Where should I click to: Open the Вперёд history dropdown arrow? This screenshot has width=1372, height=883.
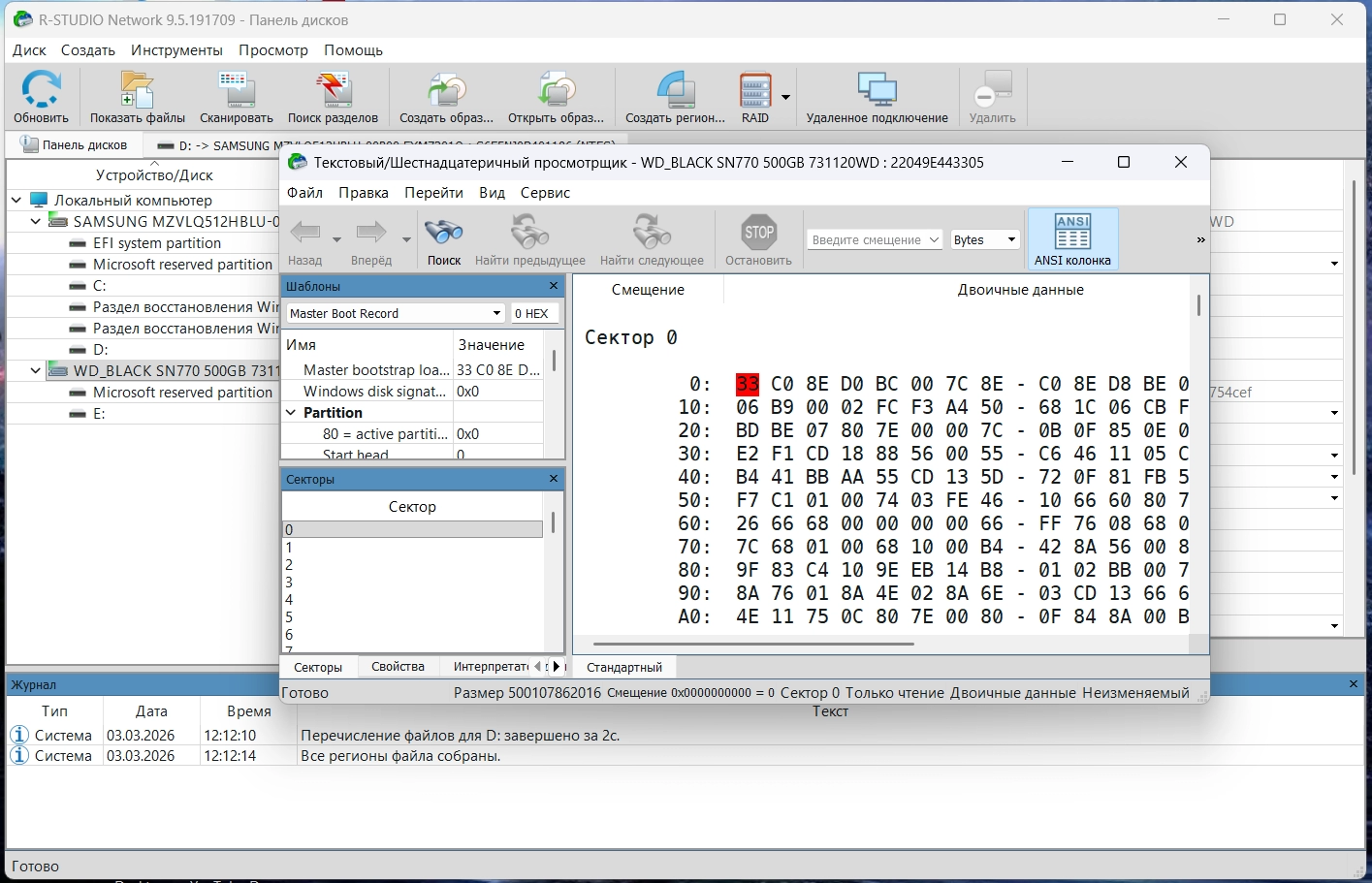[x=406, y=239]
